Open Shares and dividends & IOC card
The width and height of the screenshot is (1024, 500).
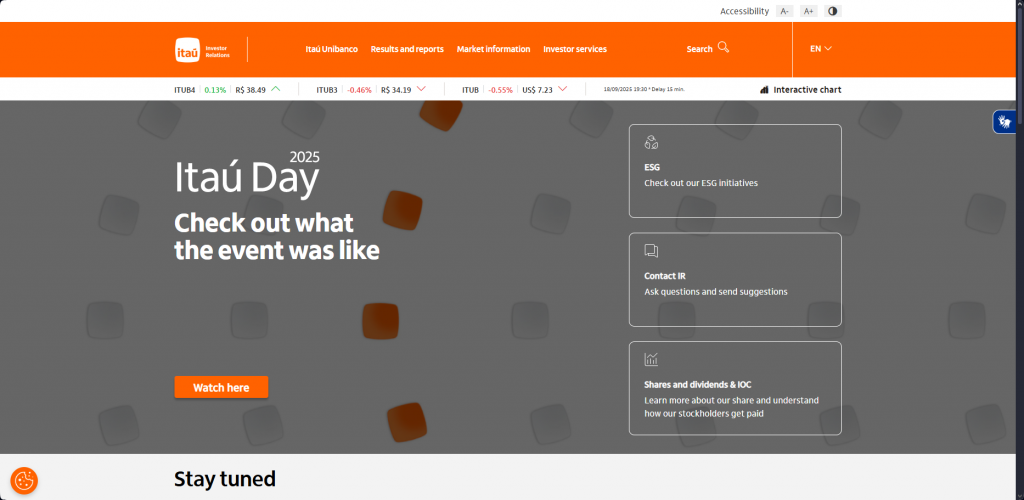coord(735,388)
